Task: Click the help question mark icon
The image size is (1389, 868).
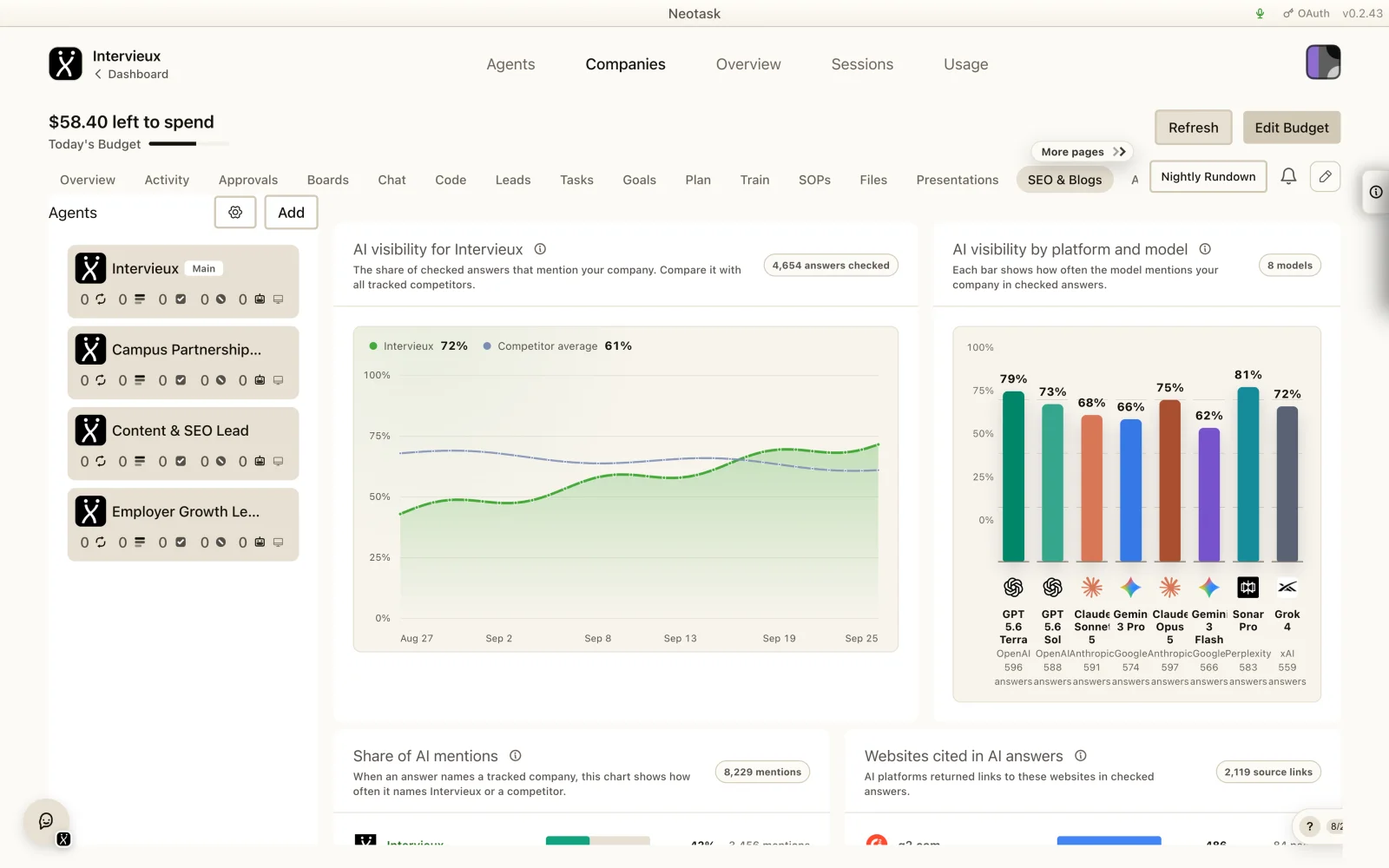Action: pyautogui.click(x=1309, y=826)
